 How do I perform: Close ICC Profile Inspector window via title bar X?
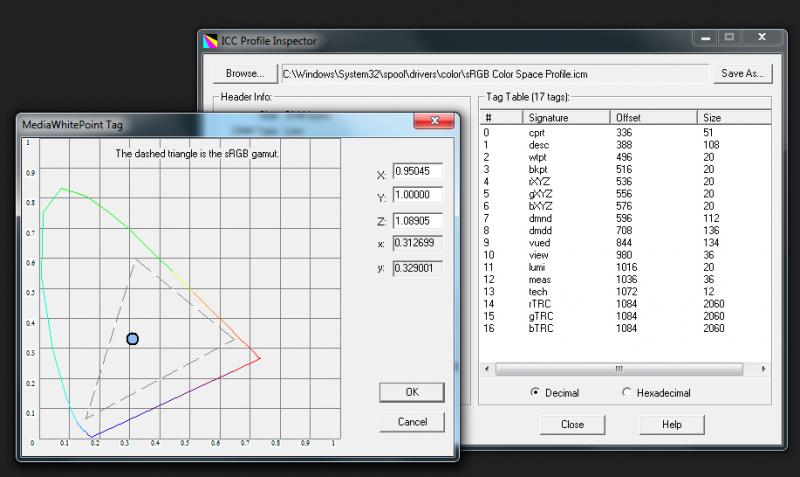click(762, 37)
